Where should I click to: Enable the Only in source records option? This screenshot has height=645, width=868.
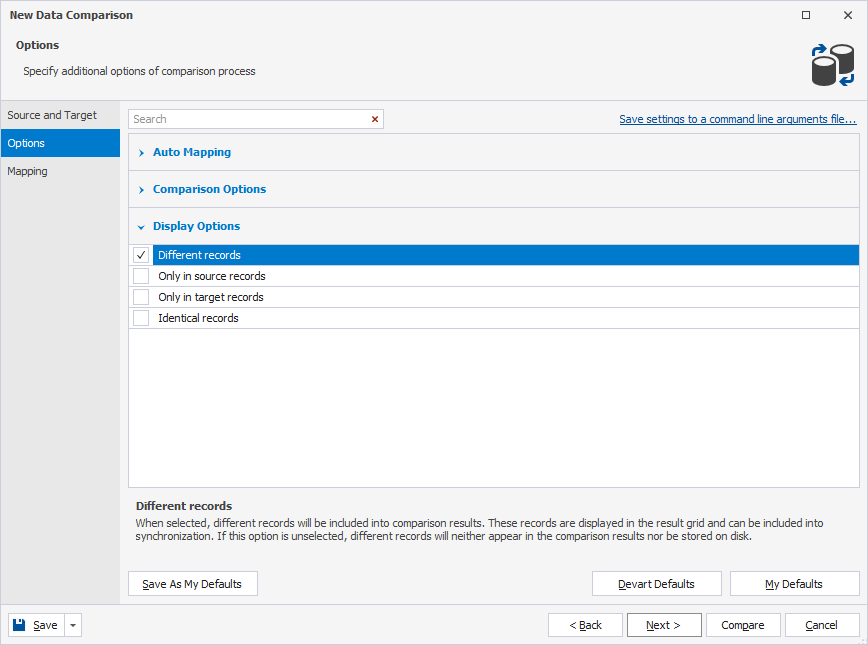click(141, 276)
